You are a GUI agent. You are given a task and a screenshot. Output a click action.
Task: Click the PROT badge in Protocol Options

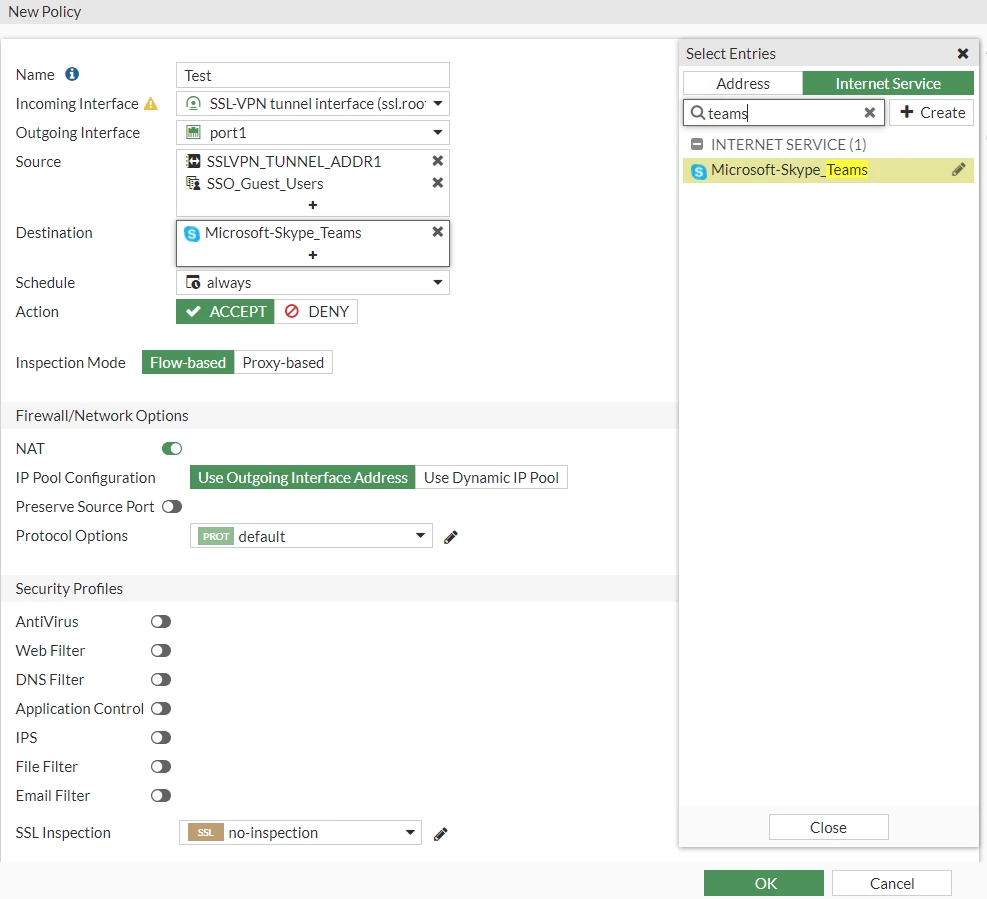pos(216,536)
